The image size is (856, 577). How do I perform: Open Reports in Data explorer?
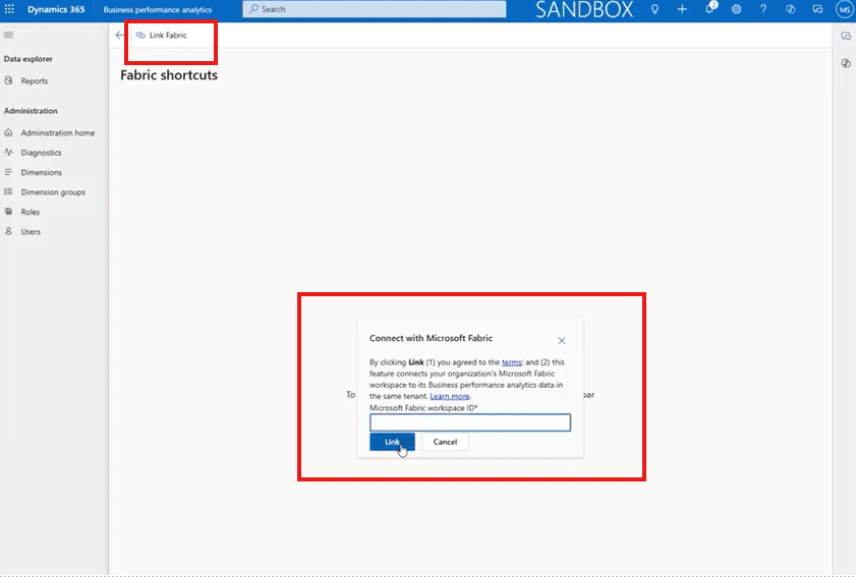pos(34,81)
